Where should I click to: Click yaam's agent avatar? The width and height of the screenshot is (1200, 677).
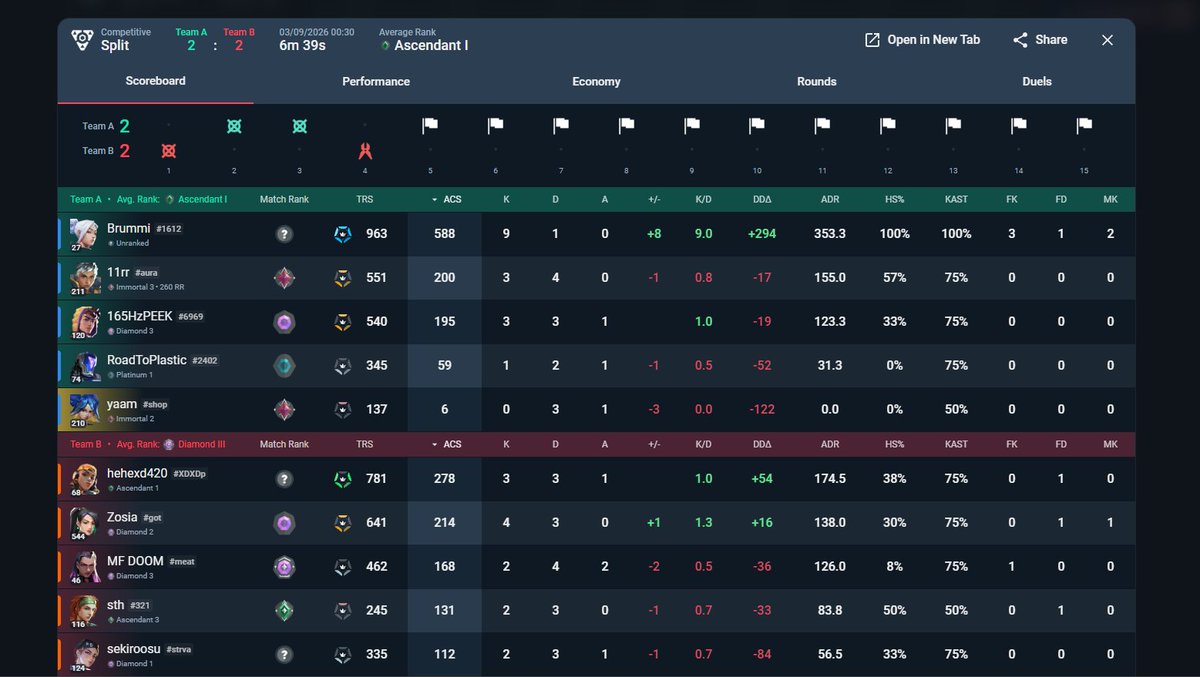[84, 410]
